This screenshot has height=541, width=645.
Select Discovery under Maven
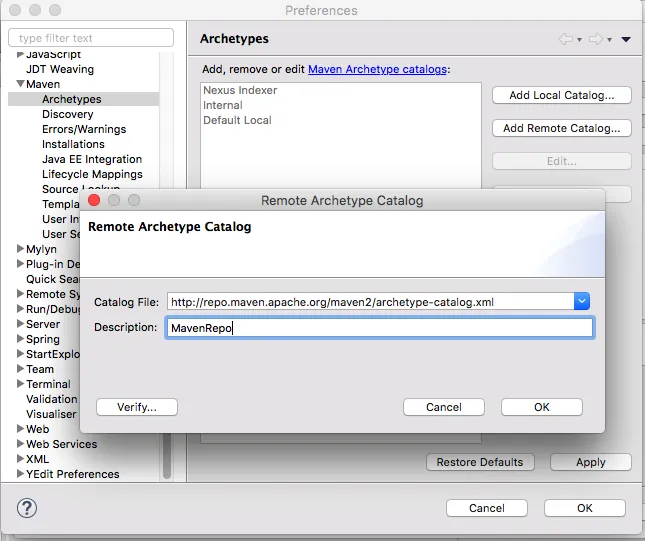pyautogui.click(x=67, y=114)
